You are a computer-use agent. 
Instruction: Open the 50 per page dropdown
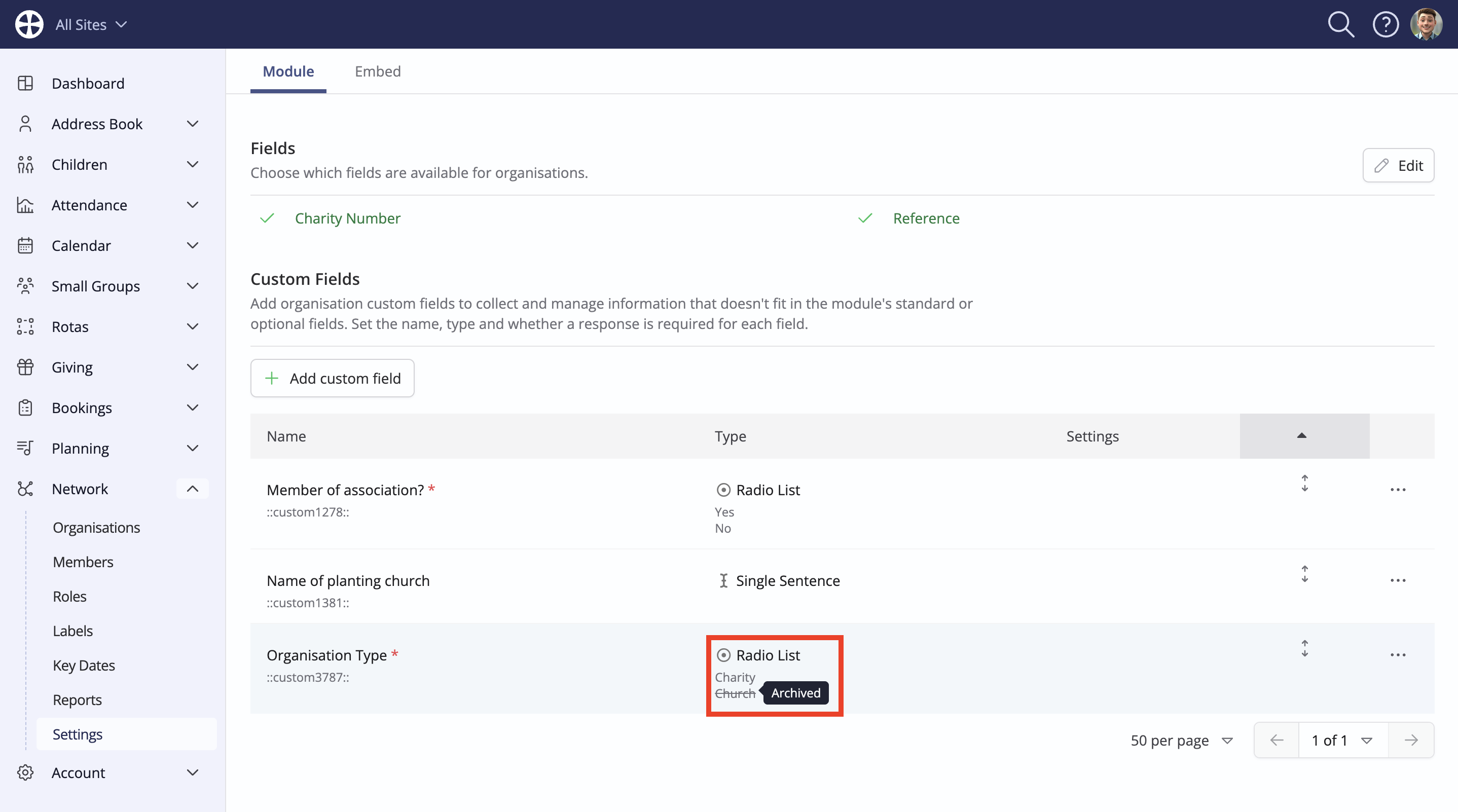click(1181, 740)
